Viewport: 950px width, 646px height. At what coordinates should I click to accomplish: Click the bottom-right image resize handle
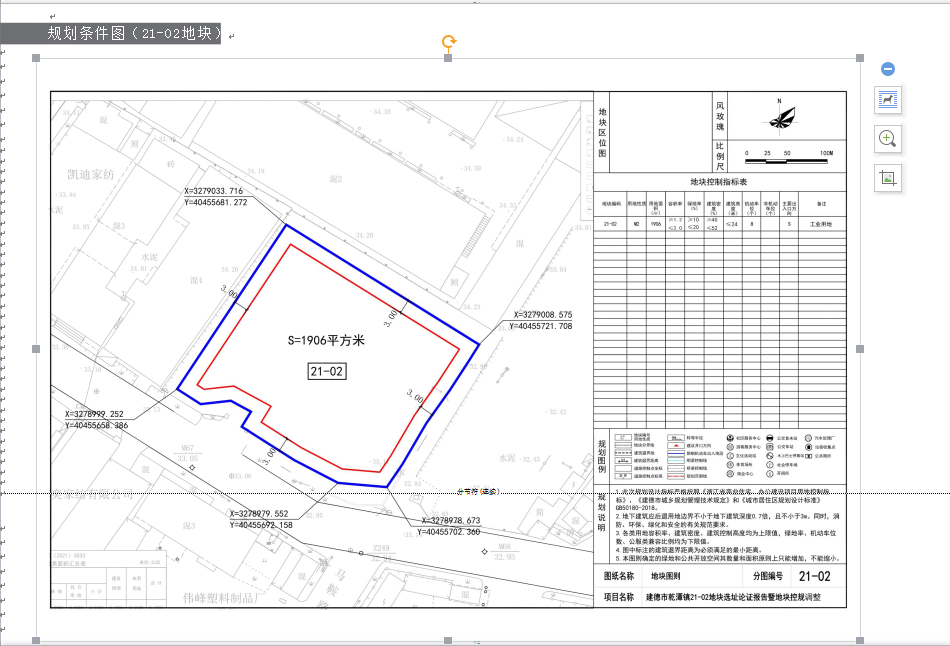tap(859, 639)
